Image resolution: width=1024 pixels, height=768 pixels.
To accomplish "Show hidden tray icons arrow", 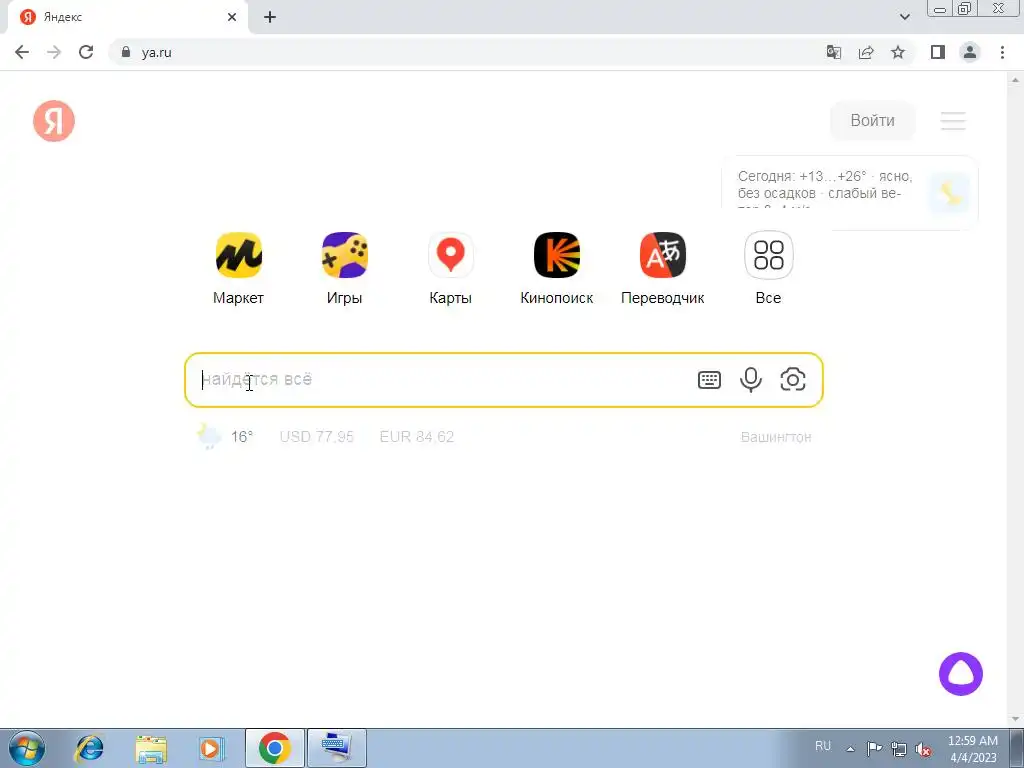I will 850,748.
